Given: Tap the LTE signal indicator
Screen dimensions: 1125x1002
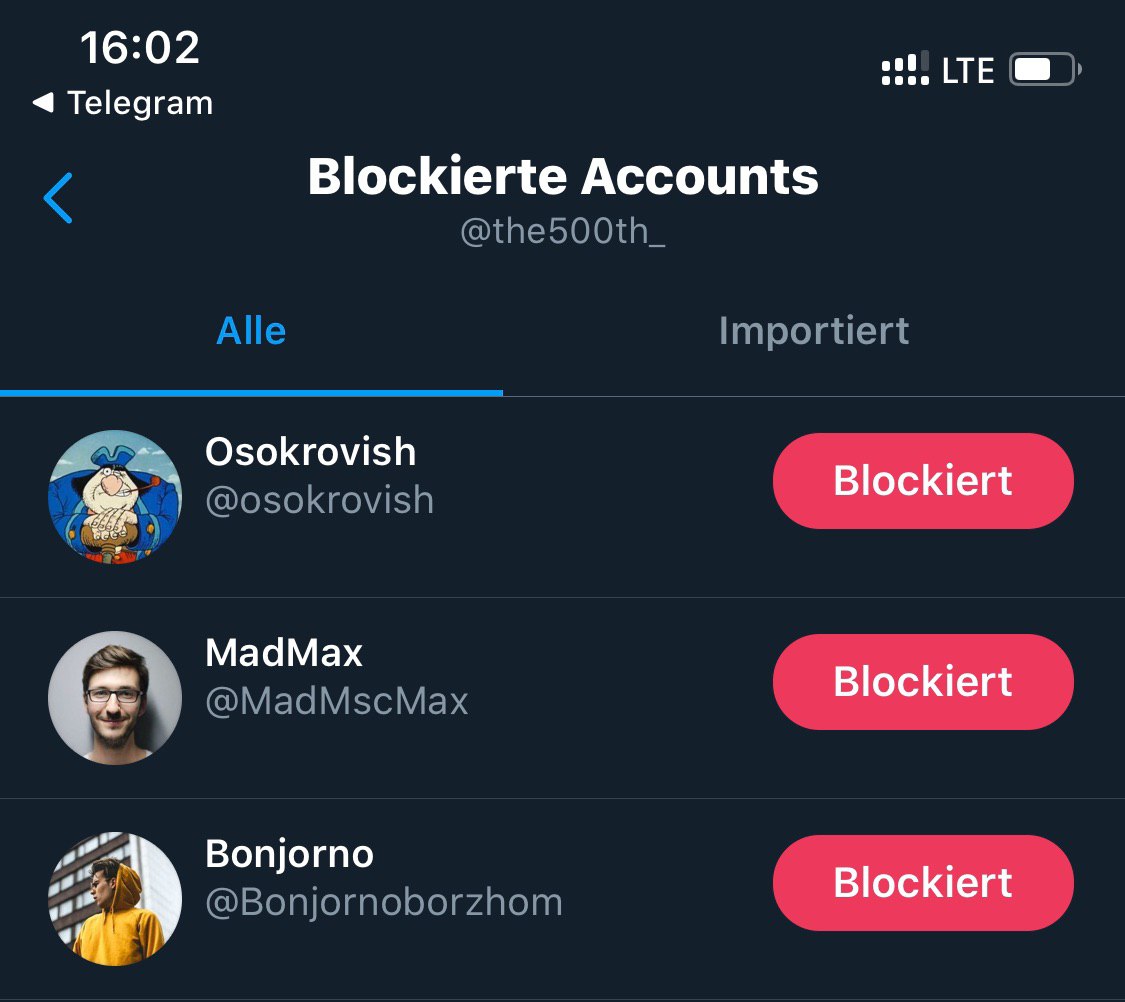Looking at the screenshot, I should [968, 71].
